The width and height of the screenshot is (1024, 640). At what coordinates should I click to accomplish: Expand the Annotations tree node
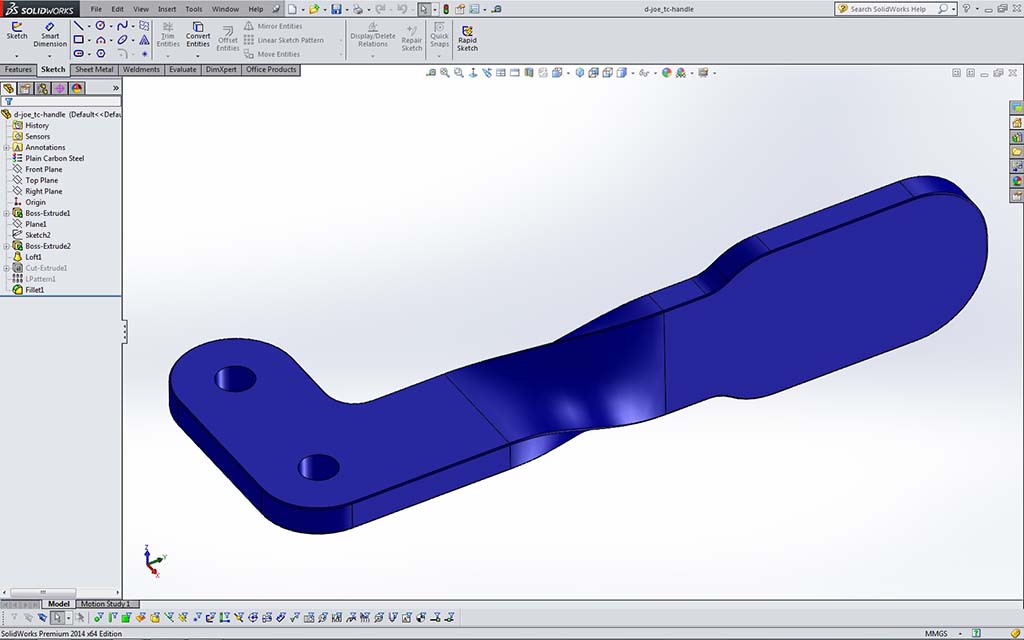click(6, 147)
